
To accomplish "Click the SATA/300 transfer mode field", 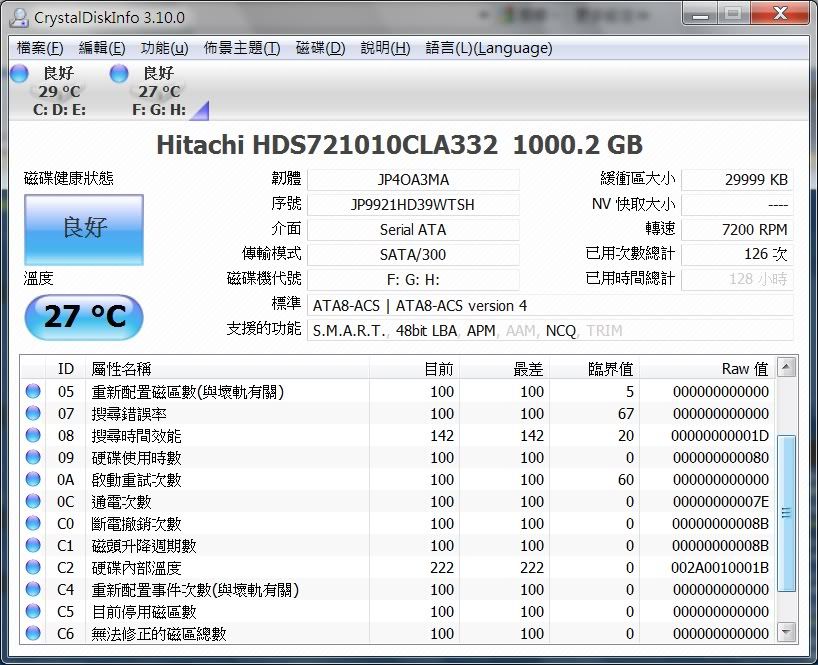I will coord(413,255).
